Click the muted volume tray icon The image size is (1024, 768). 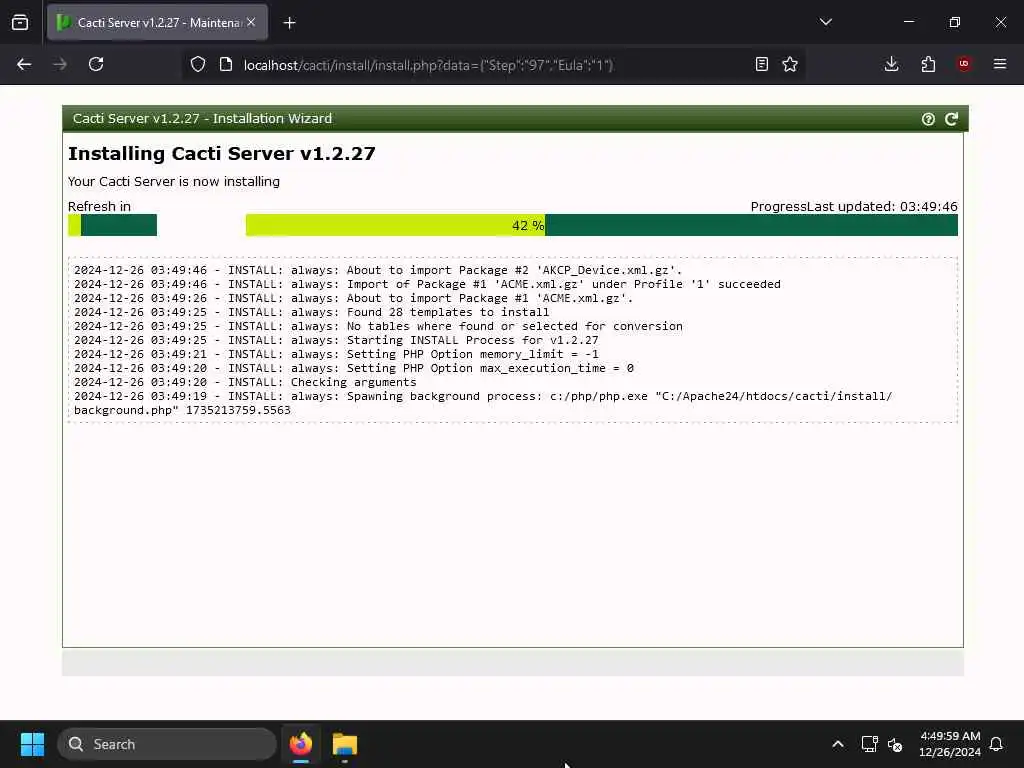point(895,744)
